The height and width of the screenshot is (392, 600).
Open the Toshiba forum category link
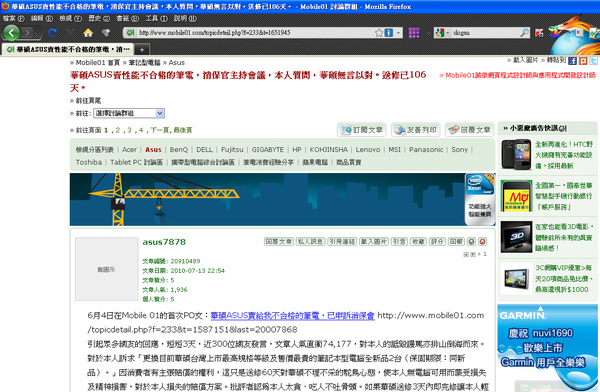tap(89, 162)
